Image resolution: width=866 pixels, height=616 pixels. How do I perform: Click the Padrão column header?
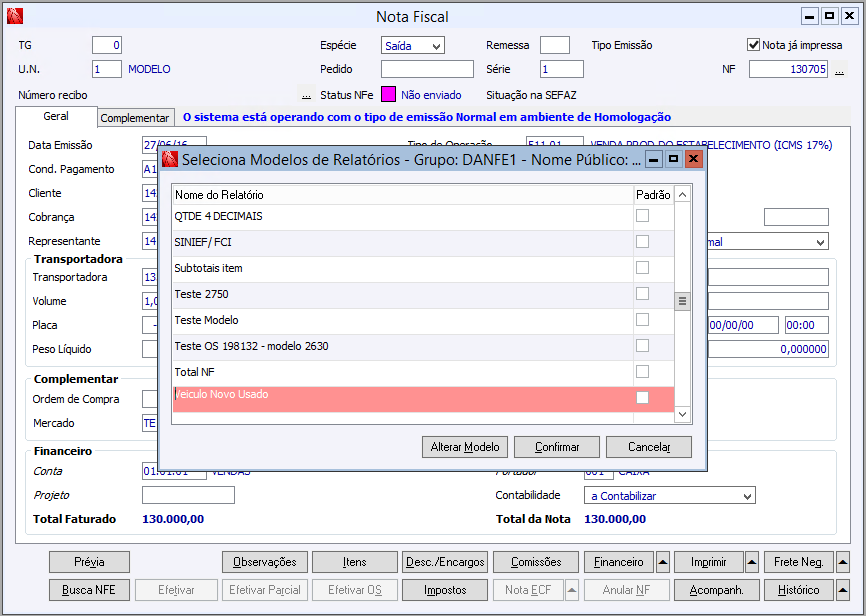click(x=653, y=194)
